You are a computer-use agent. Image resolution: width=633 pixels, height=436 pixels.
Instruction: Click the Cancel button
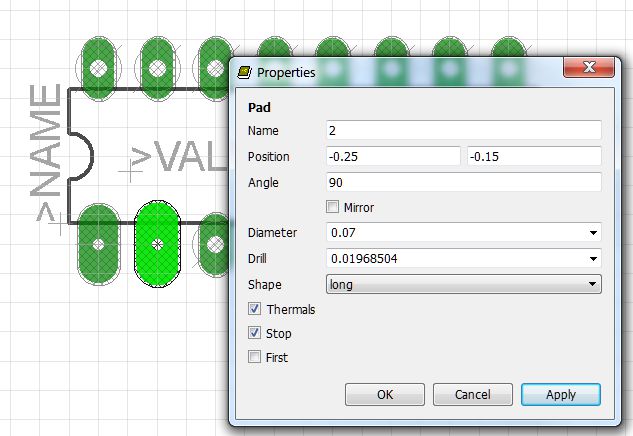click(472, 394)
